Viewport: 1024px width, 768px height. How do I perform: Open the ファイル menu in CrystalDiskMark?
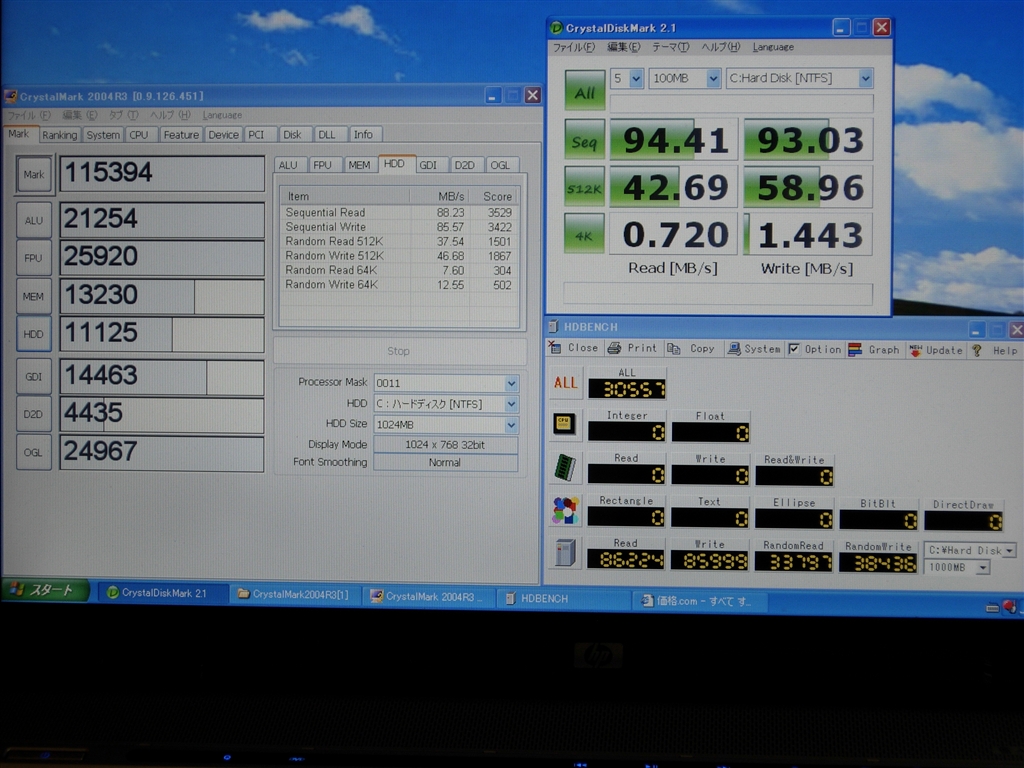573,47
